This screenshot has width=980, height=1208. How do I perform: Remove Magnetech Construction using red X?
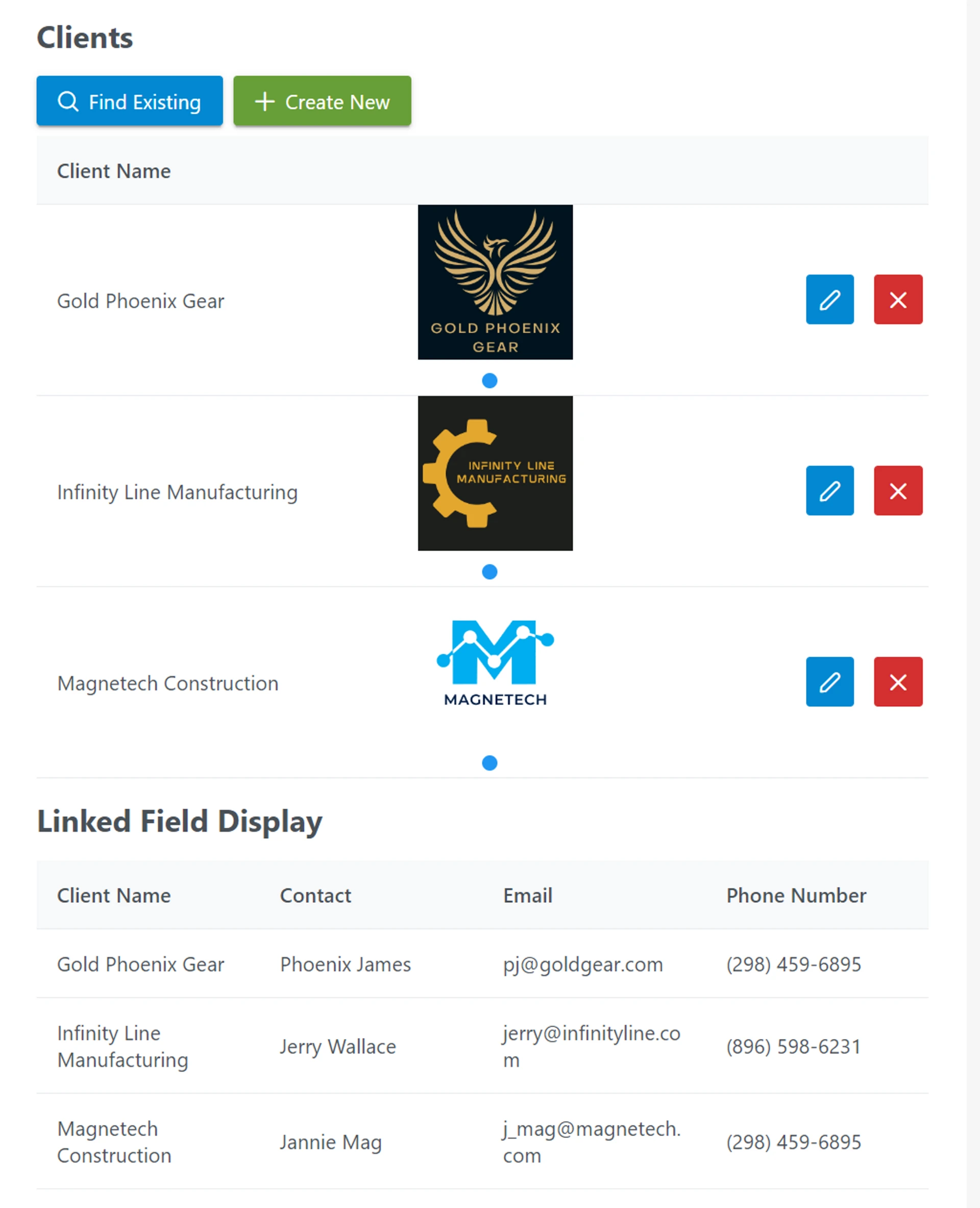[898, 681]
